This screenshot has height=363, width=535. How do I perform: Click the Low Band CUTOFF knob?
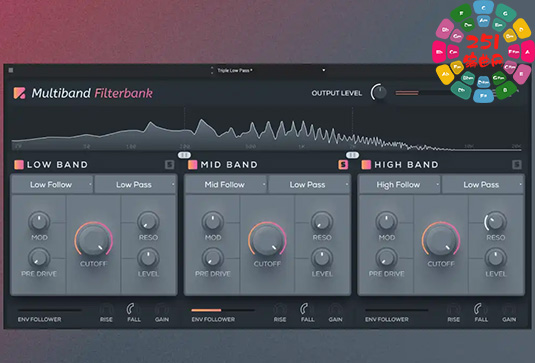tap(93, 240)
